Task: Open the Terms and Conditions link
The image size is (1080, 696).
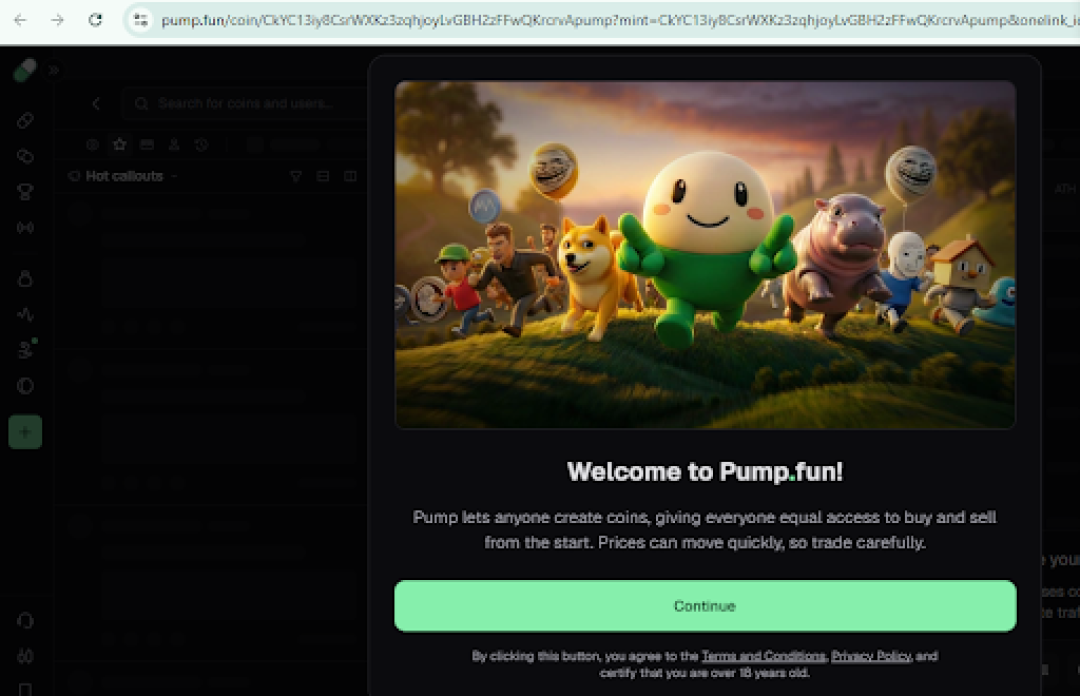Action: (763, 656)
